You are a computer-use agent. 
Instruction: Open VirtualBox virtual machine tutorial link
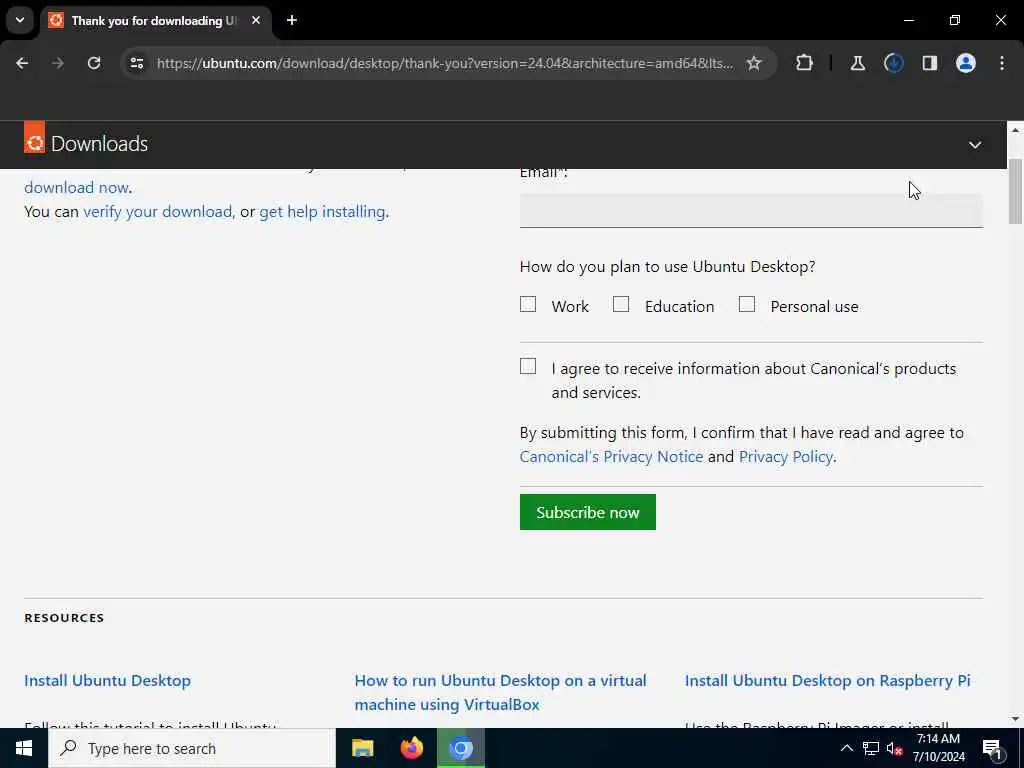pos(500,692)
